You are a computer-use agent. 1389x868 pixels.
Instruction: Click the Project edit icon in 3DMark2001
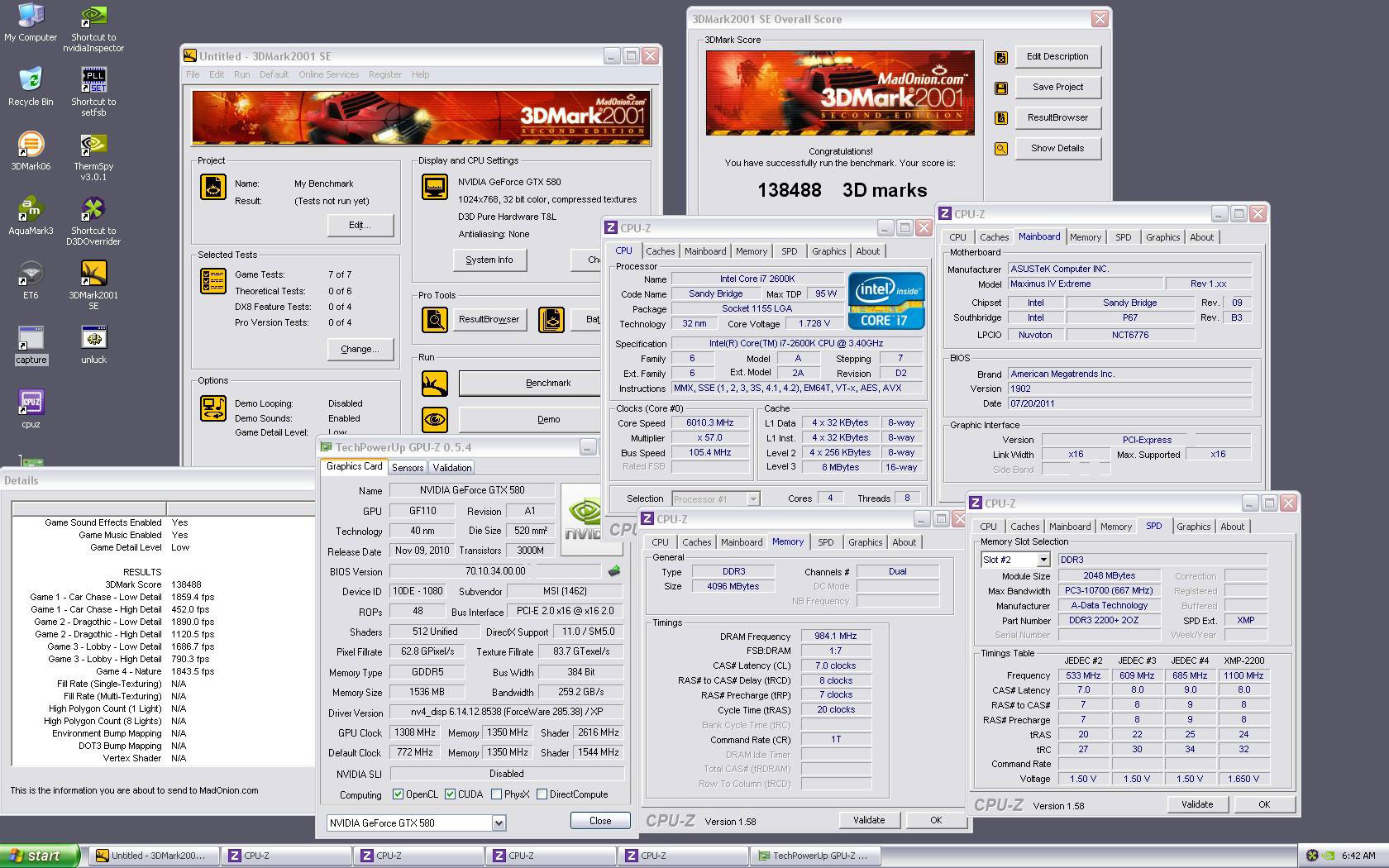[213, 187]
